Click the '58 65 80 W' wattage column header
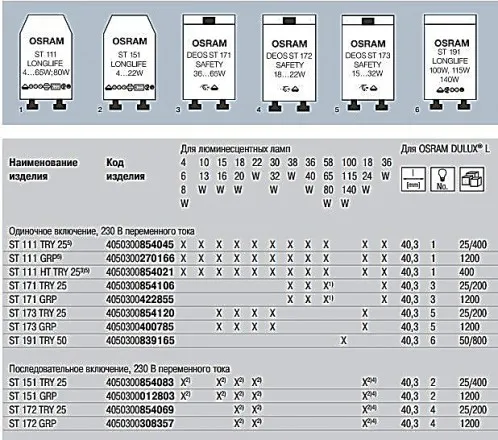498x440 pixels. click(328, 183)
